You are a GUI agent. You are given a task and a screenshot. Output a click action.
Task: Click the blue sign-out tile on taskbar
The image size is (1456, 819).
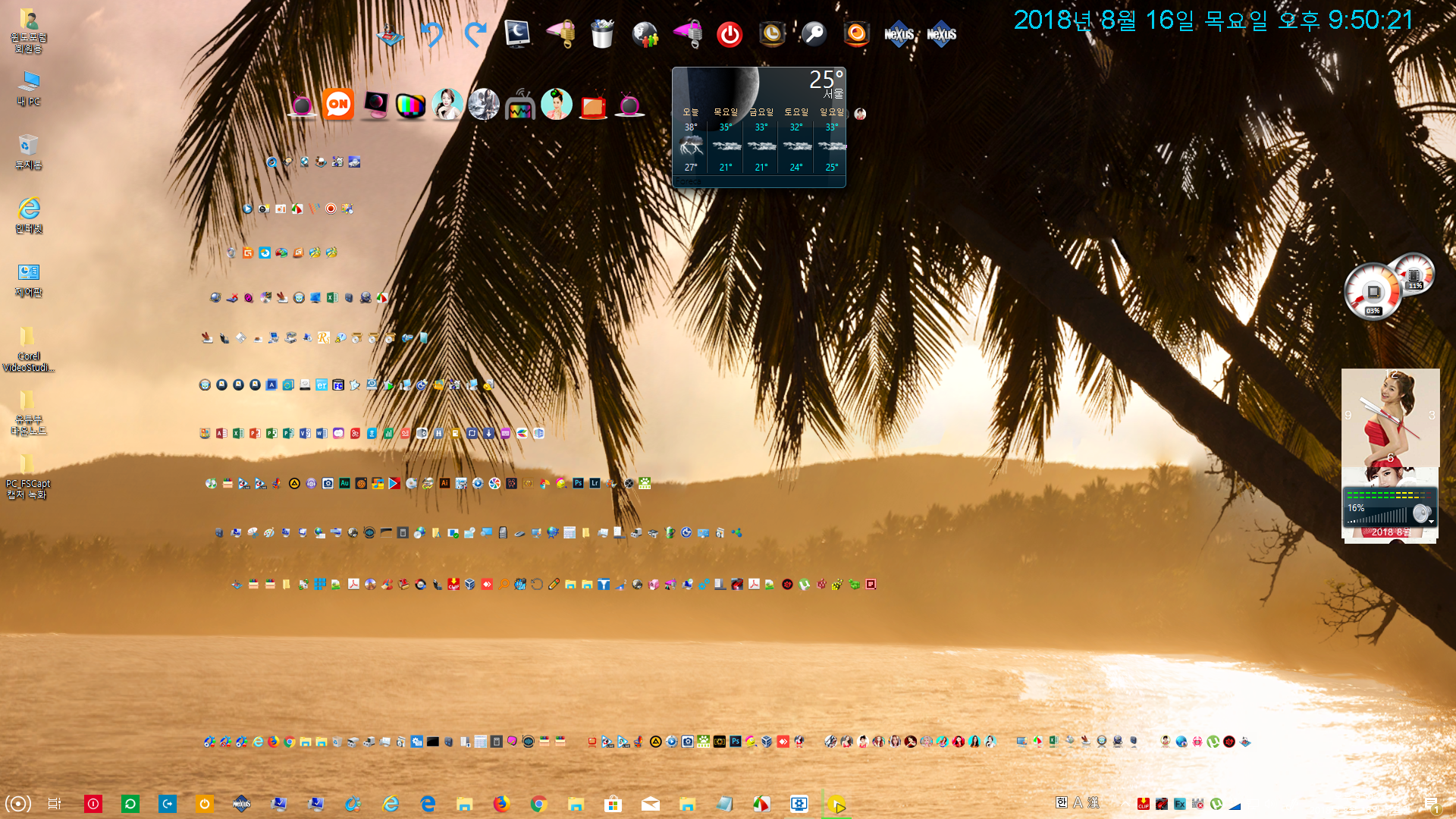[167, 804]
